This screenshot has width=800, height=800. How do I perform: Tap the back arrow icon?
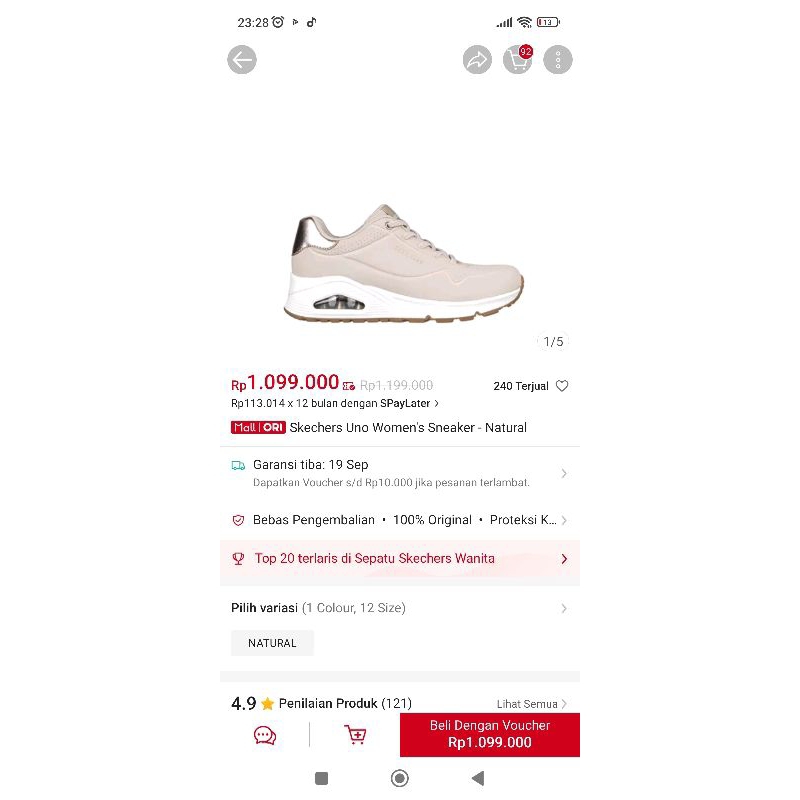[242, 60]
